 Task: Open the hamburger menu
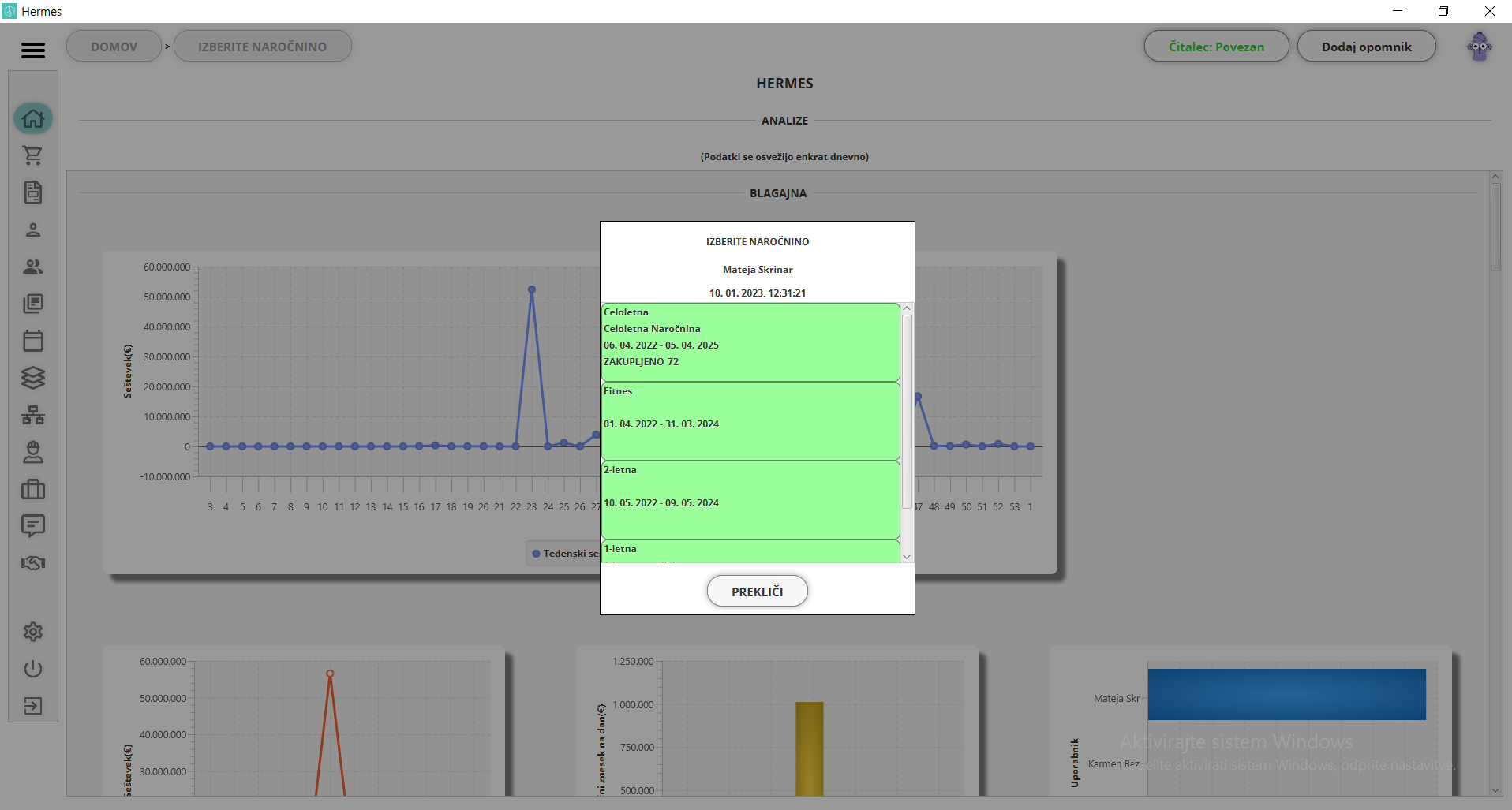click(32, 50)
